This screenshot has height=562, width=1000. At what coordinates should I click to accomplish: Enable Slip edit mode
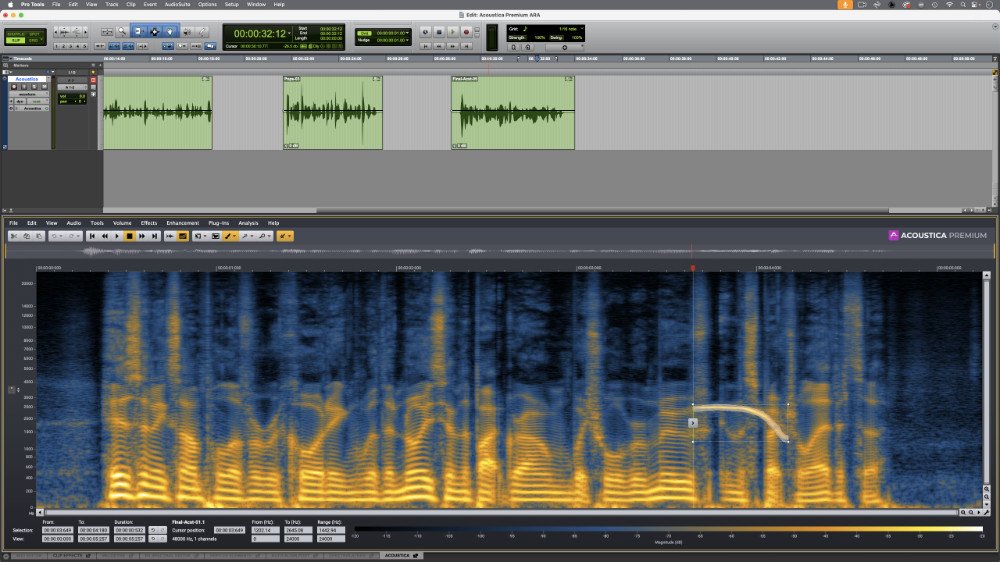[x=16, y=40]
